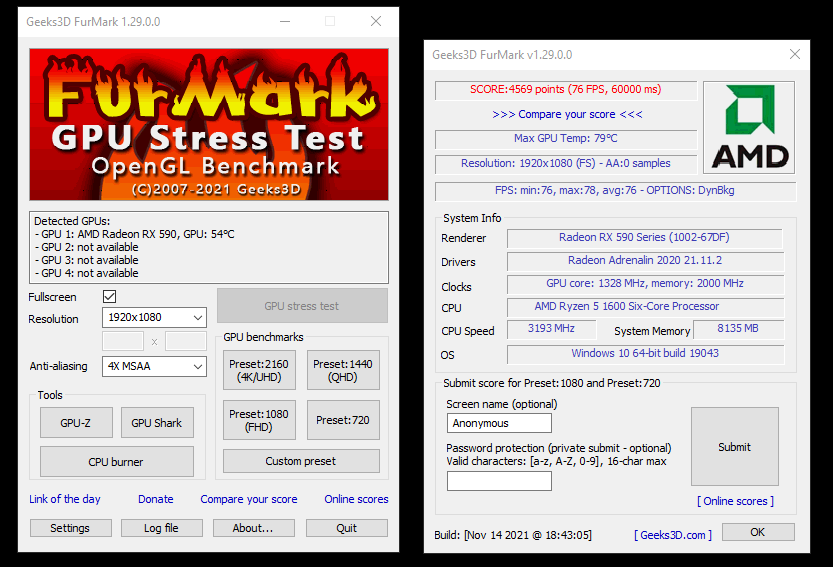Click the CPU AMD Ryzen 5 1600 field
This screenshot has height=567, width=833.
click(x=645, y=307)
